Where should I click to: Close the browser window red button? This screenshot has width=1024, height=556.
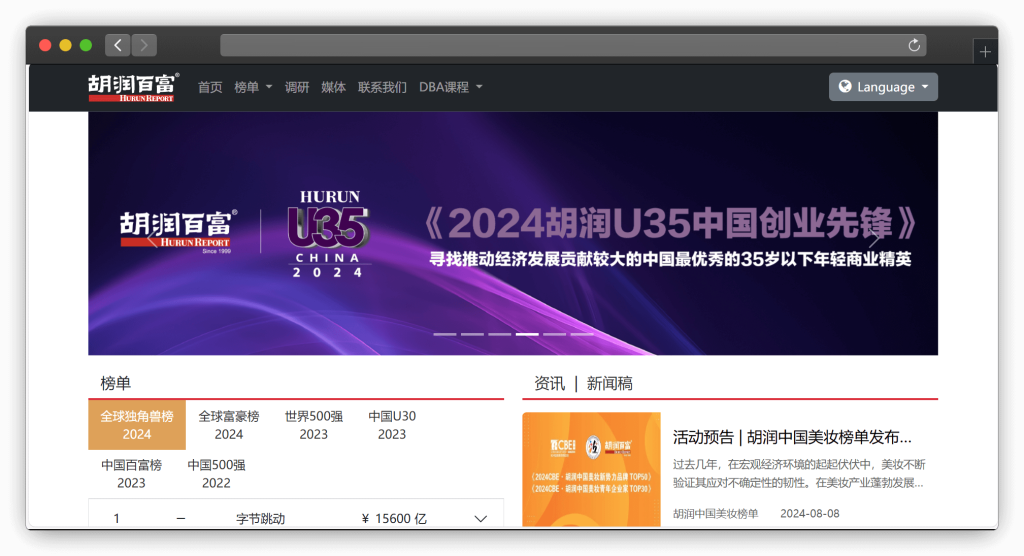[x=45, y=45]
